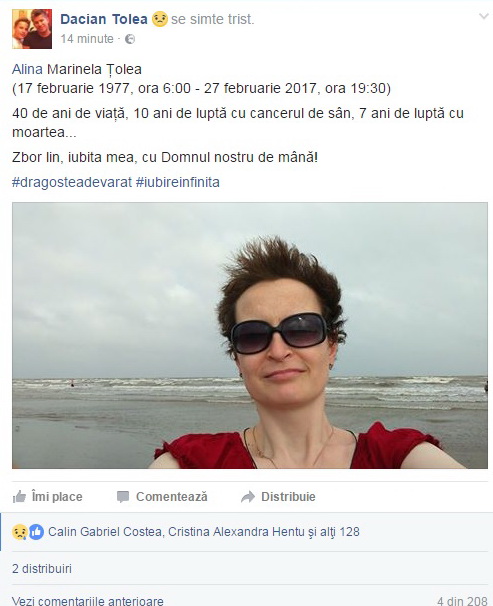Click the Distribuie share arrow icon
493x606 pixels.
(248, 497)
